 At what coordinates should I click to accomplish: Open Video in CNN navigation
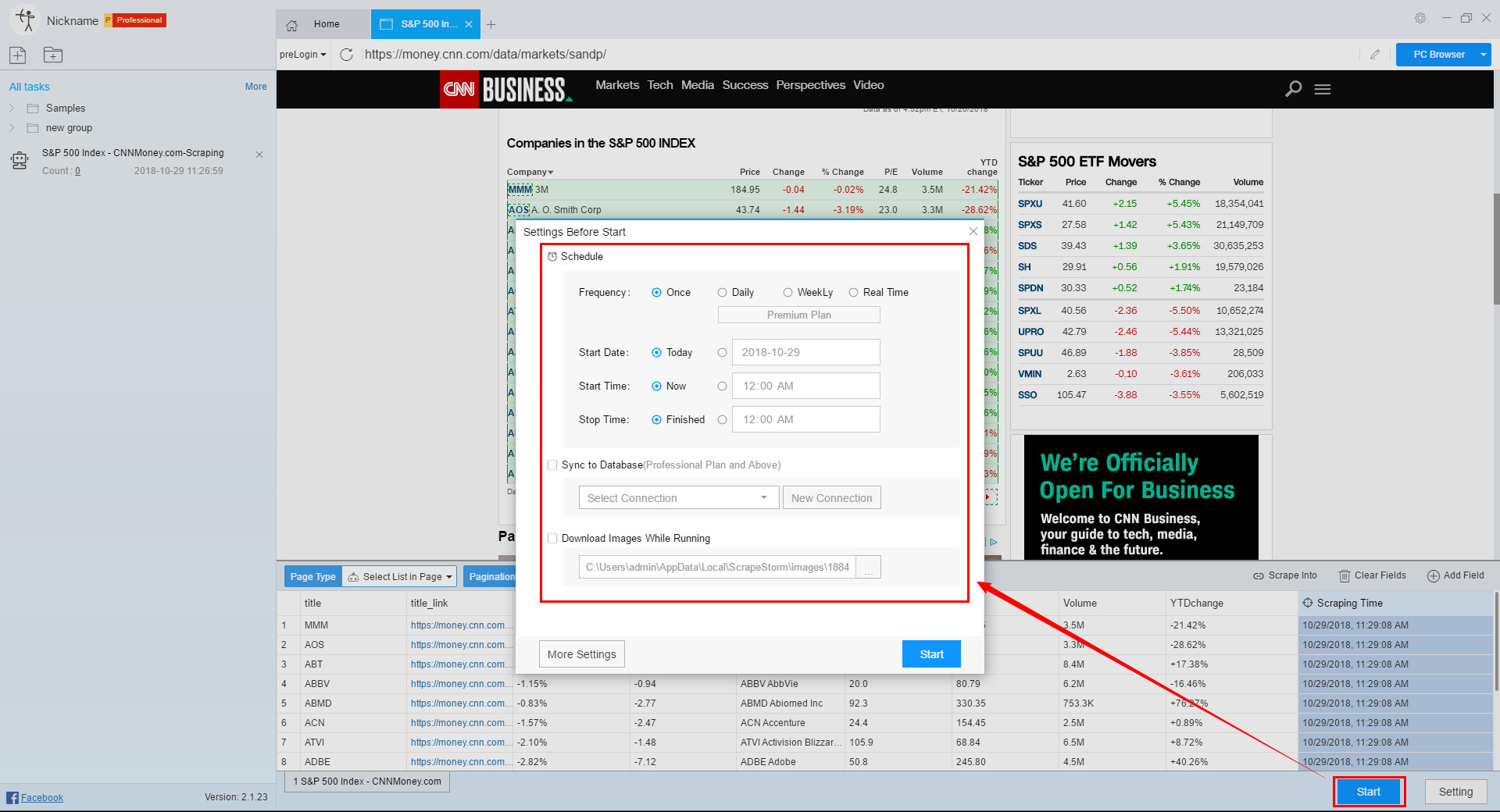[869, 85]
